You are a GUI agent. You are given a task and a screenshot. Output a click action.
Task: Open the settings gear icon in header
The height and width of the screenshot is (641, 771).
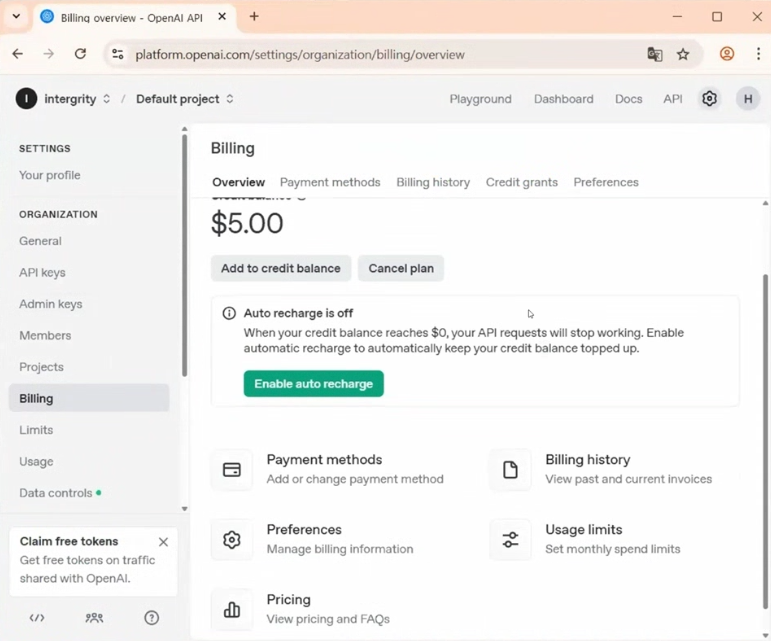[x=709, y=99]
